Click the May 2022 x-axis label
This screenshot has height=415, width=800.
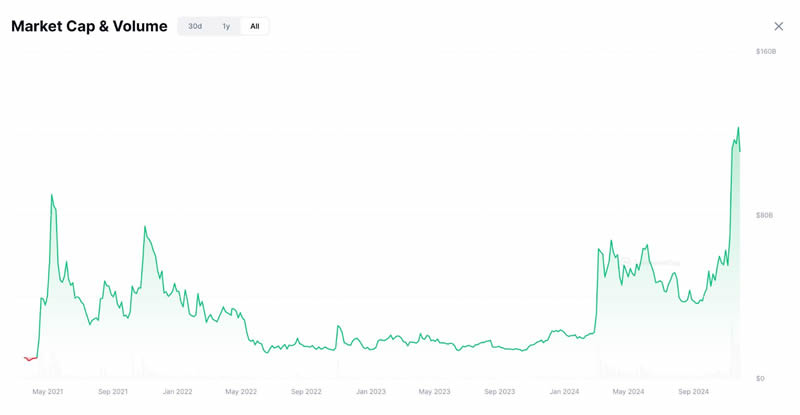pyautogui.click(x=241, y=392)
